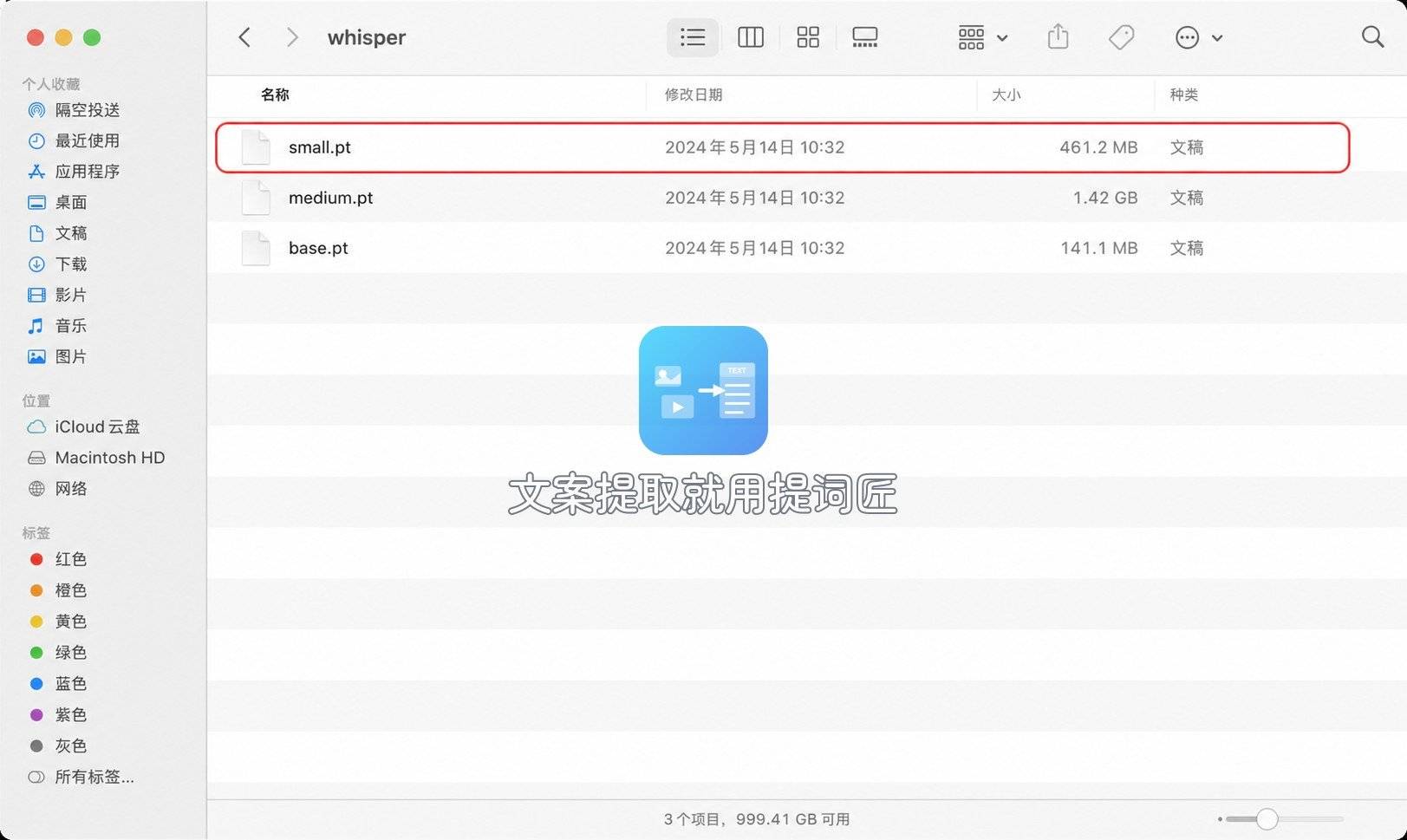Click the 141.1 MB size value
The height and width of the screenshot is (840, 1407).
click(x=1098, y=248)
